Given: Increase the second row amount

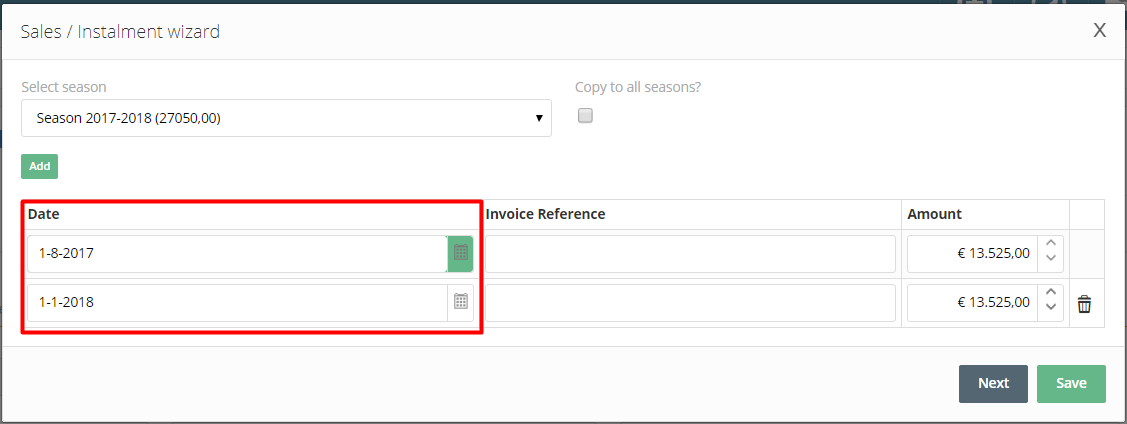Looking at the screenshot, I should (1050, 294).
